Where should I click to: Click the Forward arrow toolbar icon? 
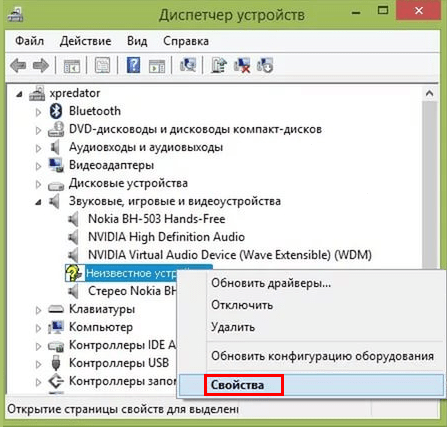pos(41,65)
